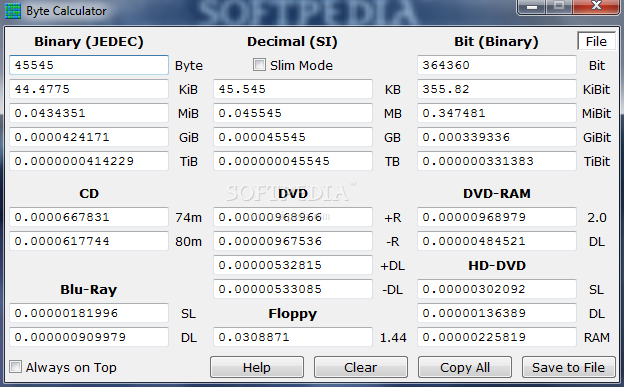Click the Floppy 1.44 field
Screen dimensions: 624x387
coord(293,337)
